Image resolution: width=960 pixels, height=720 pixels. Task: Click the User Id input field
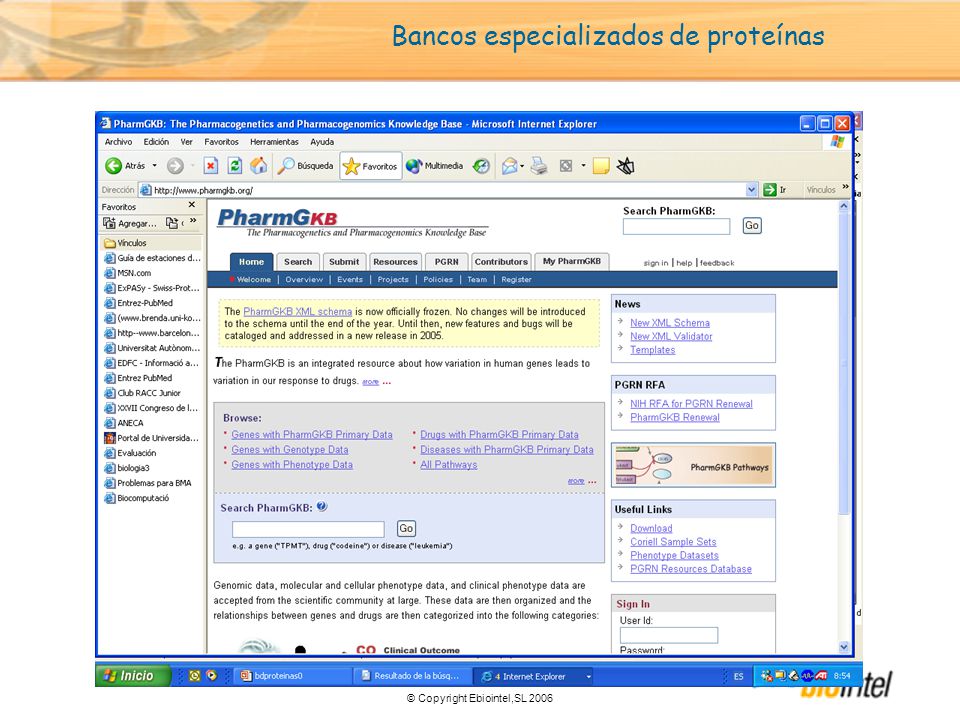pyautogui.click(x=669, y=636)
